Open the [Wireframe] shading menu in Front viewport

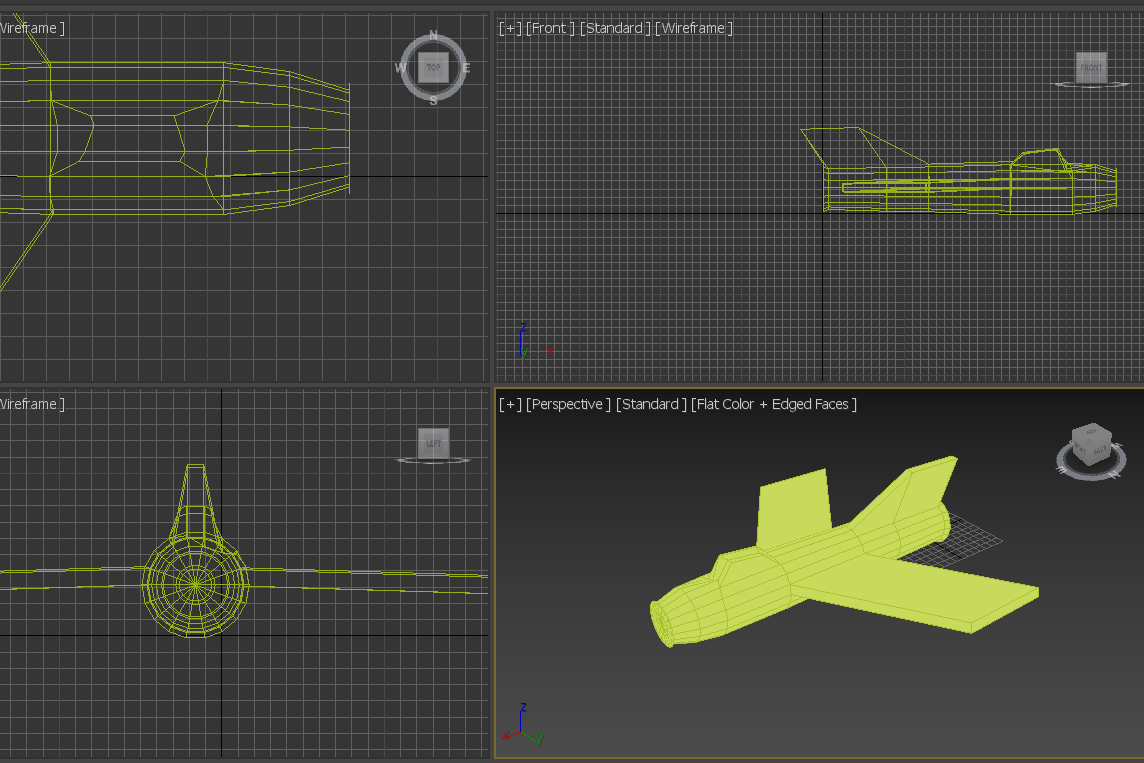click(x=693, y=28)
